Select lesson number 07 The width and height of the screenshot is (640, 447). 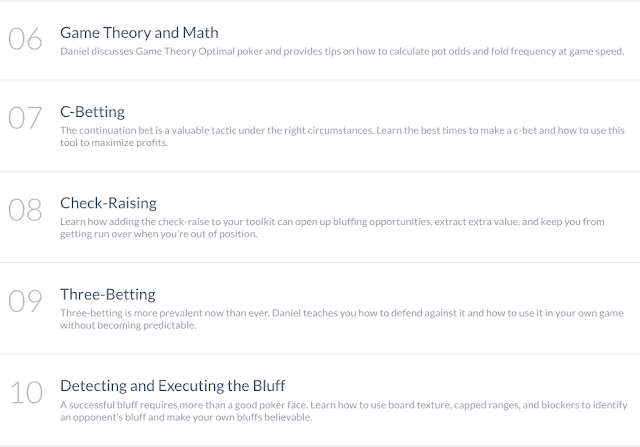(25, 118)
